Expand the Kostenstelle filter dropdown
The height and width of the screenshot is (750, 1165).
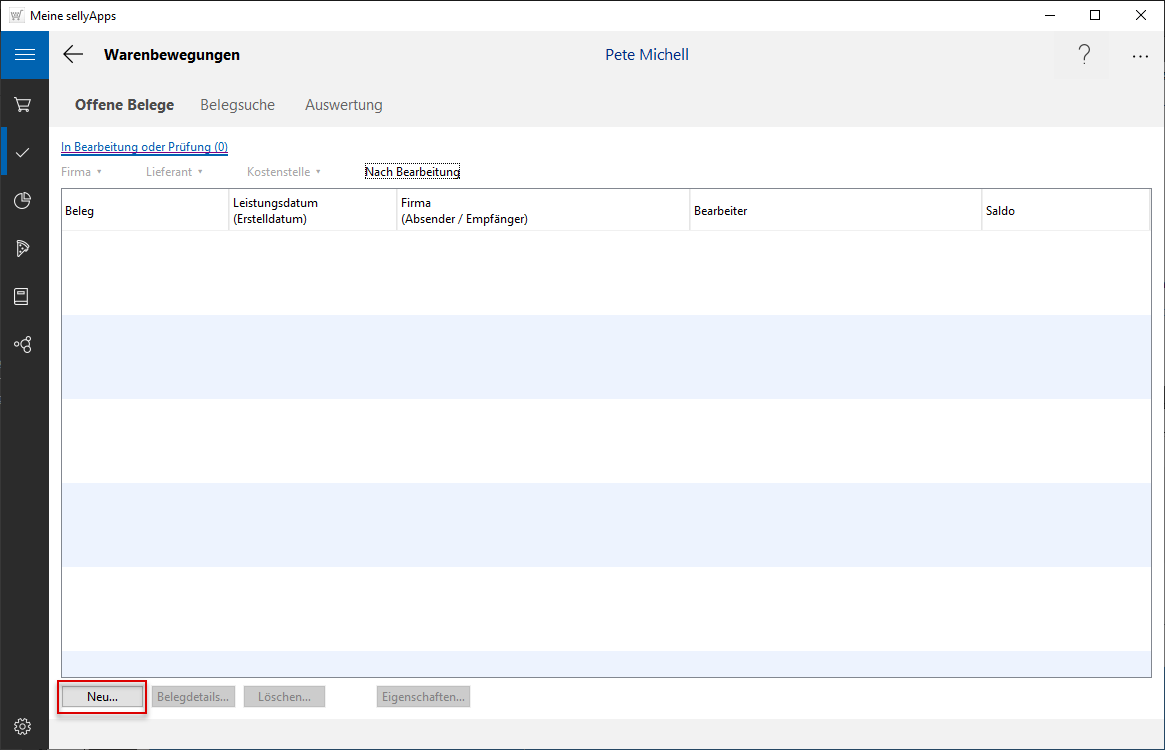(284, 172)
